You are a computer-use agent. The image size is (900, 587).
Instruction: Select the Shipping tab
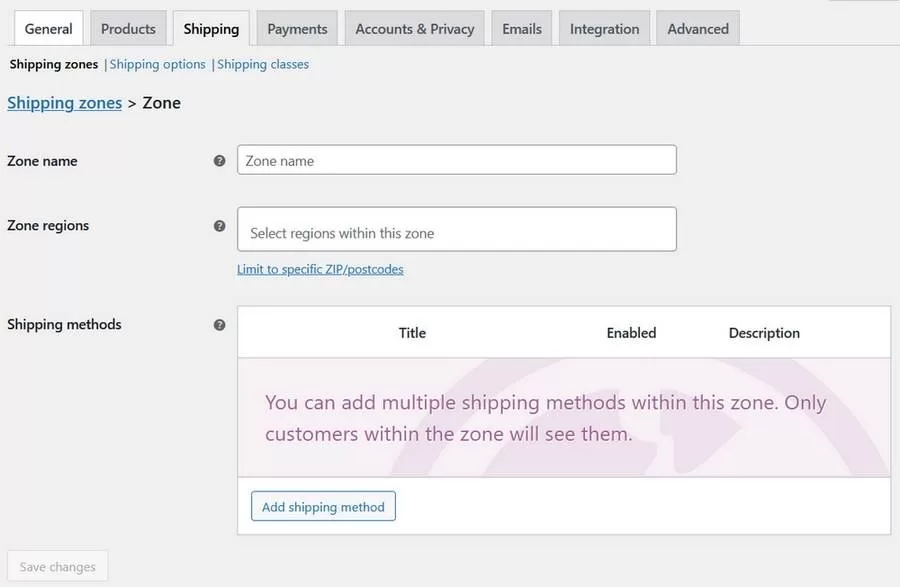pyautogui.click(x=211, y=29)
